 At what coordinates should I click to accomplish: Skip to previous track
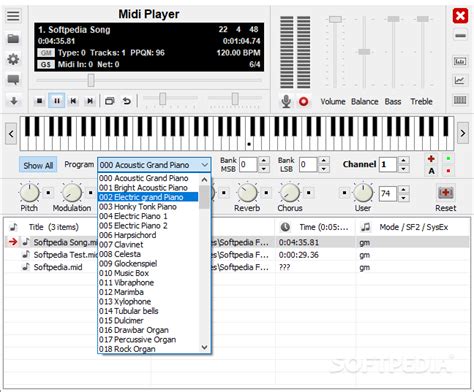[73, 101]
